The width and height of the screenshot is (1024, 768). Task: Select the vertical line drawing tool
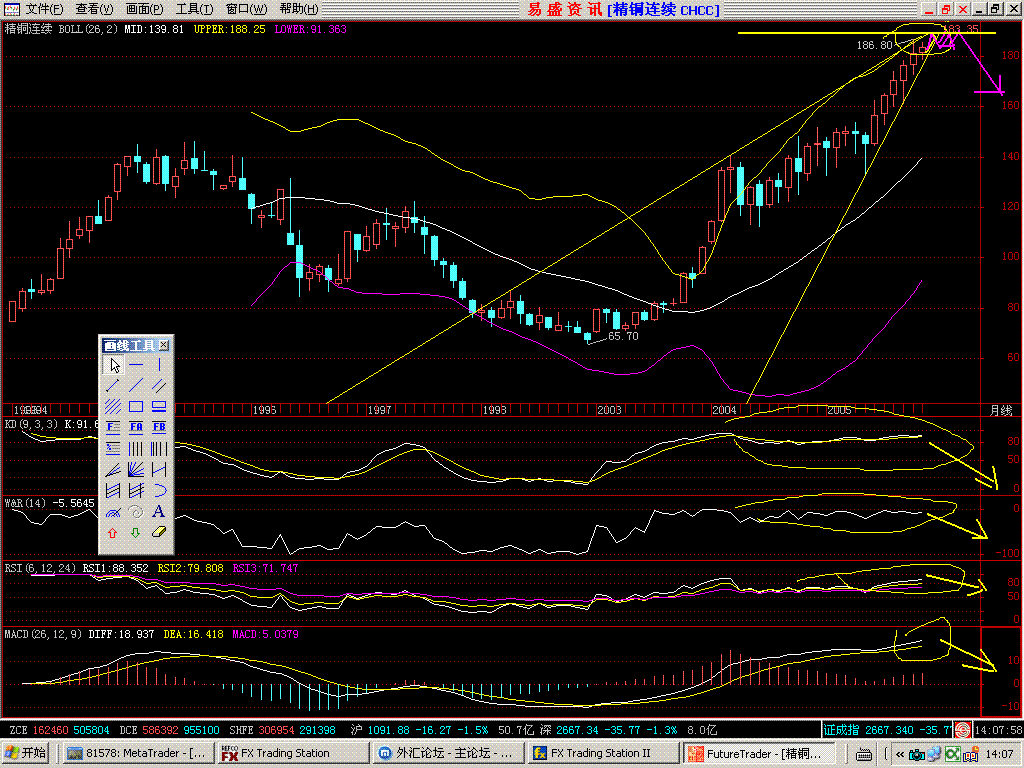click(x=159, y=364)
